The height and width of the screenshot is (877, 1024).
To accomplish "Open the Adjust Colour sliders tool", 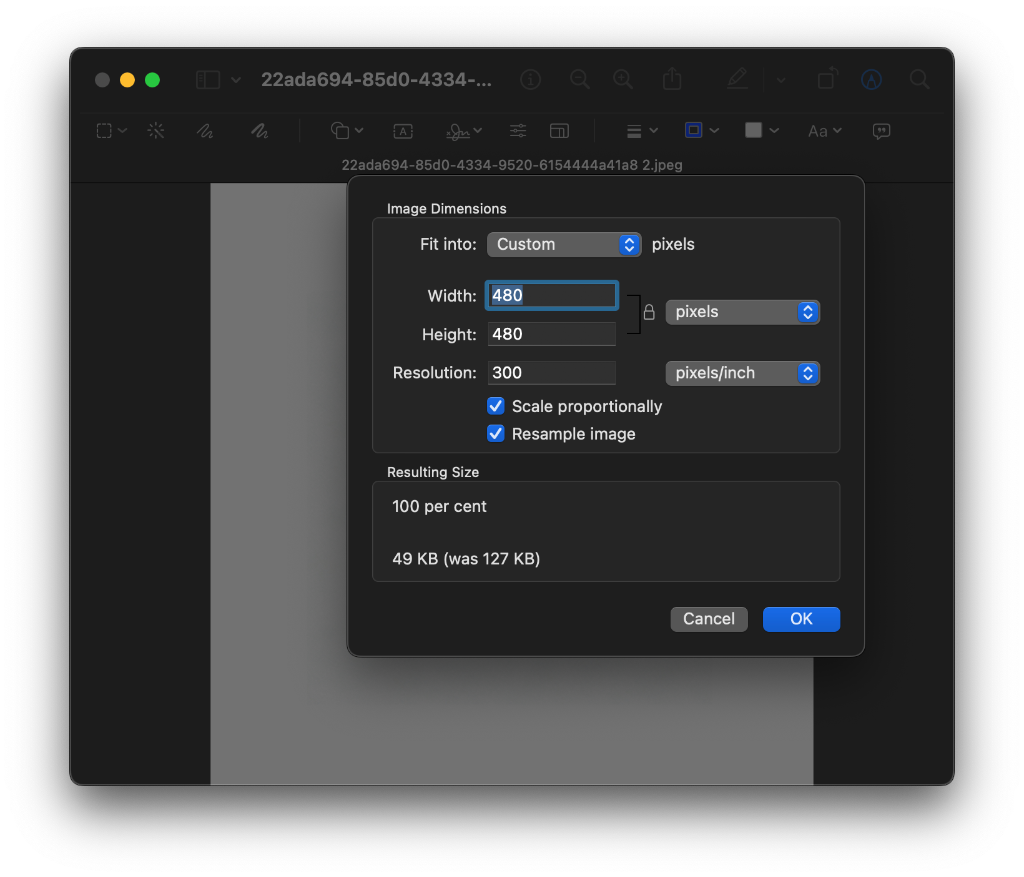I will coord(518,131).
